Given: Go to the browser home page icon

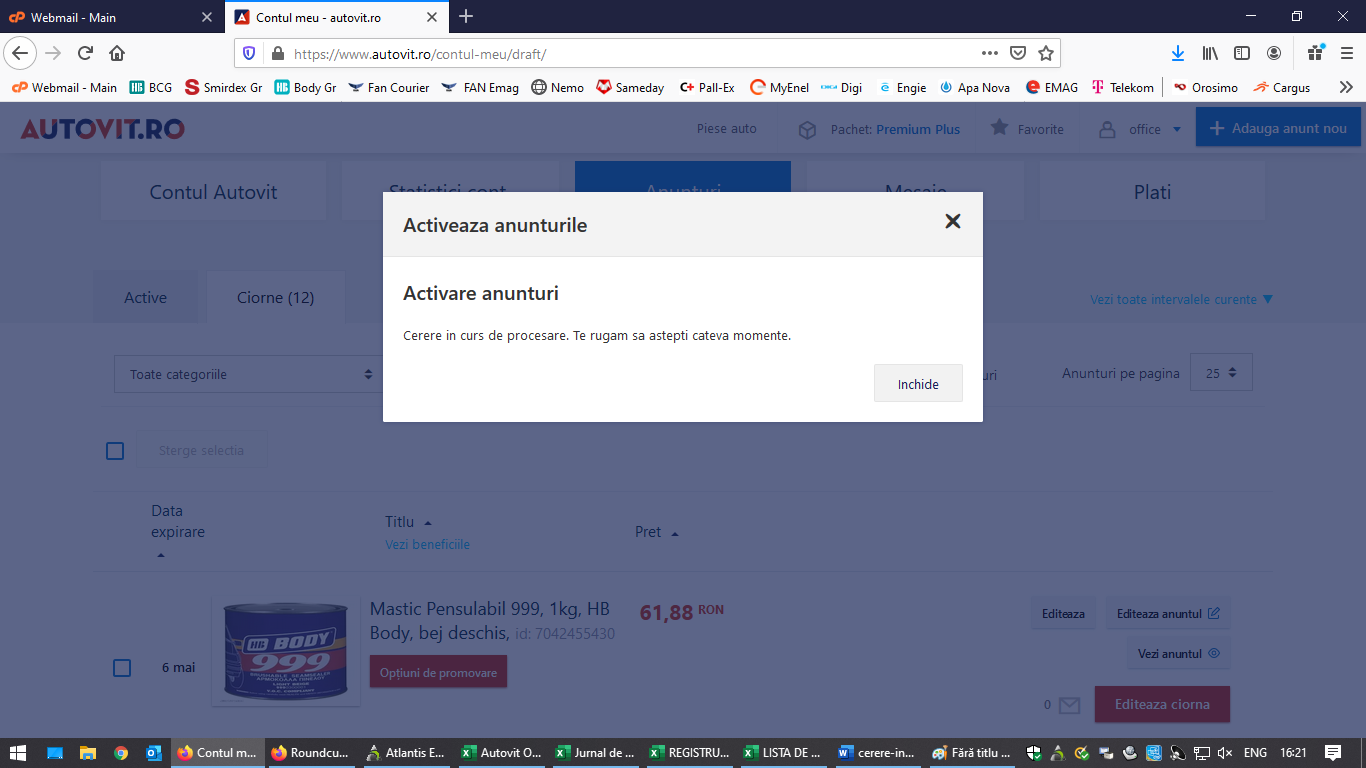Looking at the screenshot, I should coord(117,53).
